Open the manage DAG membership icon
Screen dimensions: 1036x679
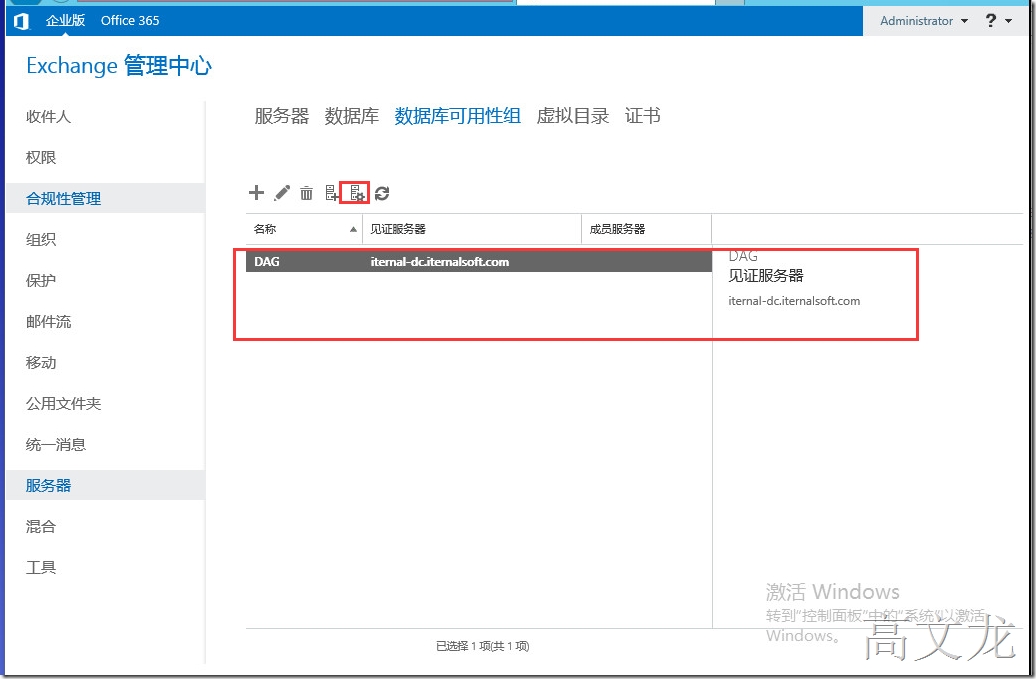pos(332,193)
